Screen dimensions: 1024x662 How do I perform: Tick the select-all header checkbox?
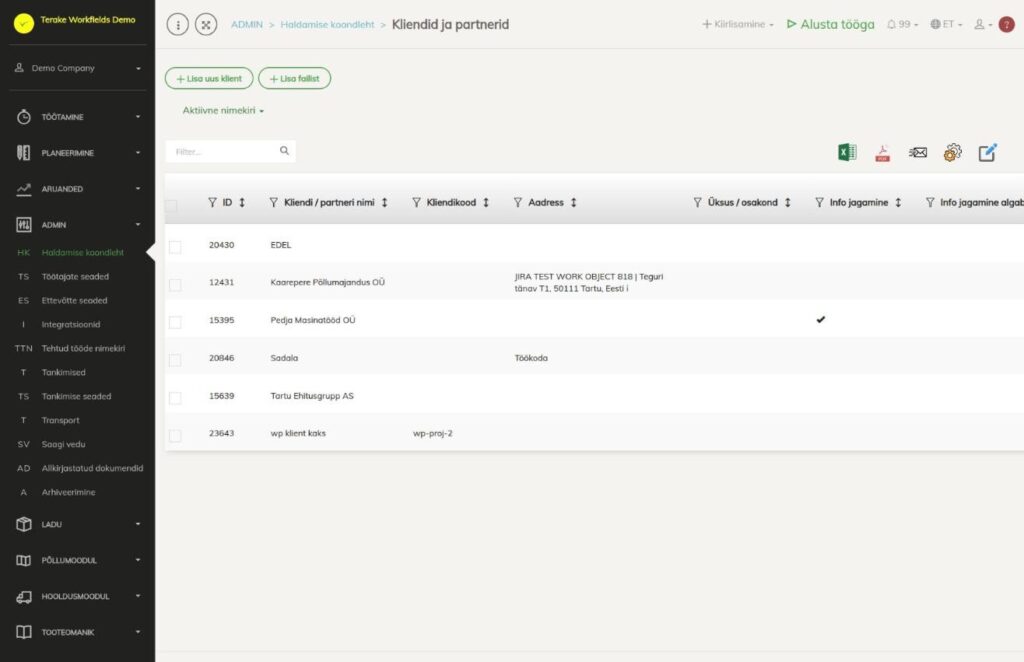172,206
